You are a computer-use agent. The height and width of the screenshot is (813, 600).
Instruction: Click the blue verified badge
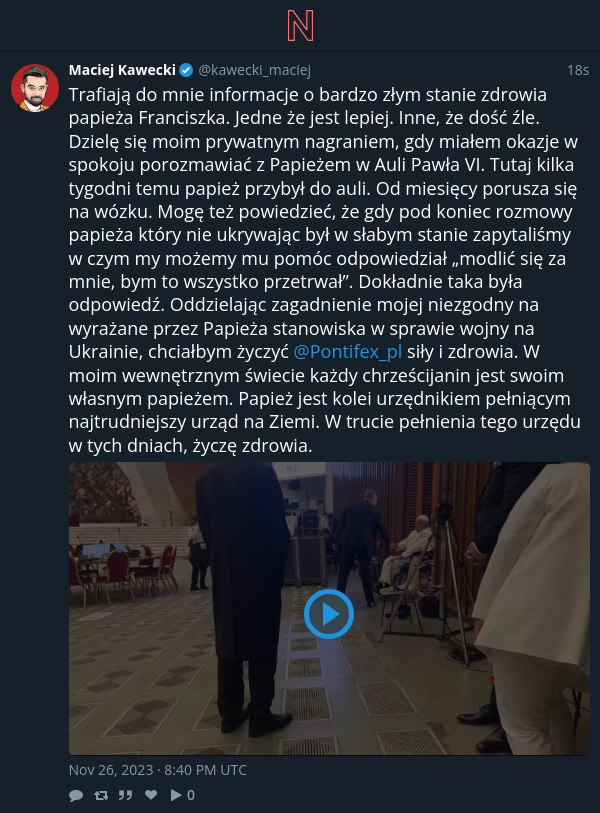coord(186,70)
